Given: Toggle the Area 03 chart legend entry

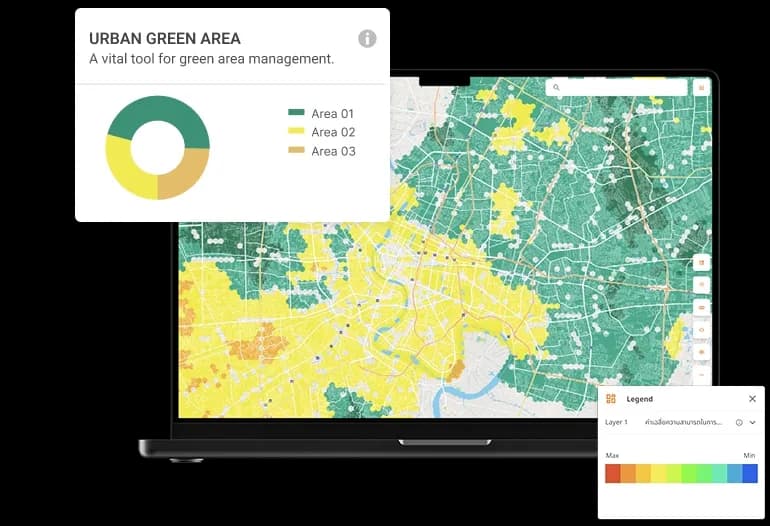Looking at the screenshot, I should click(321, 151).
